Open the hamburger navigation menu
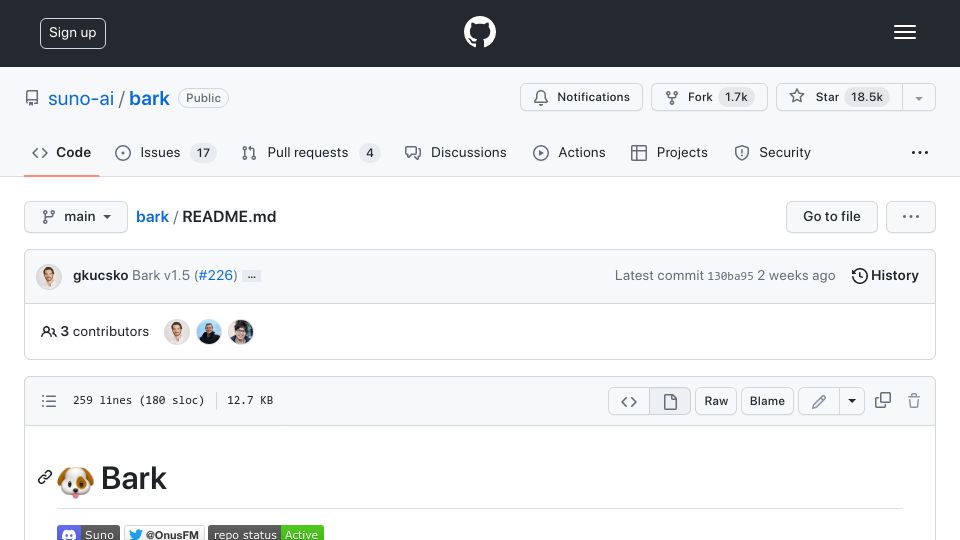The height and width of the screenshot is (540, 960). (x=904, y=32)
